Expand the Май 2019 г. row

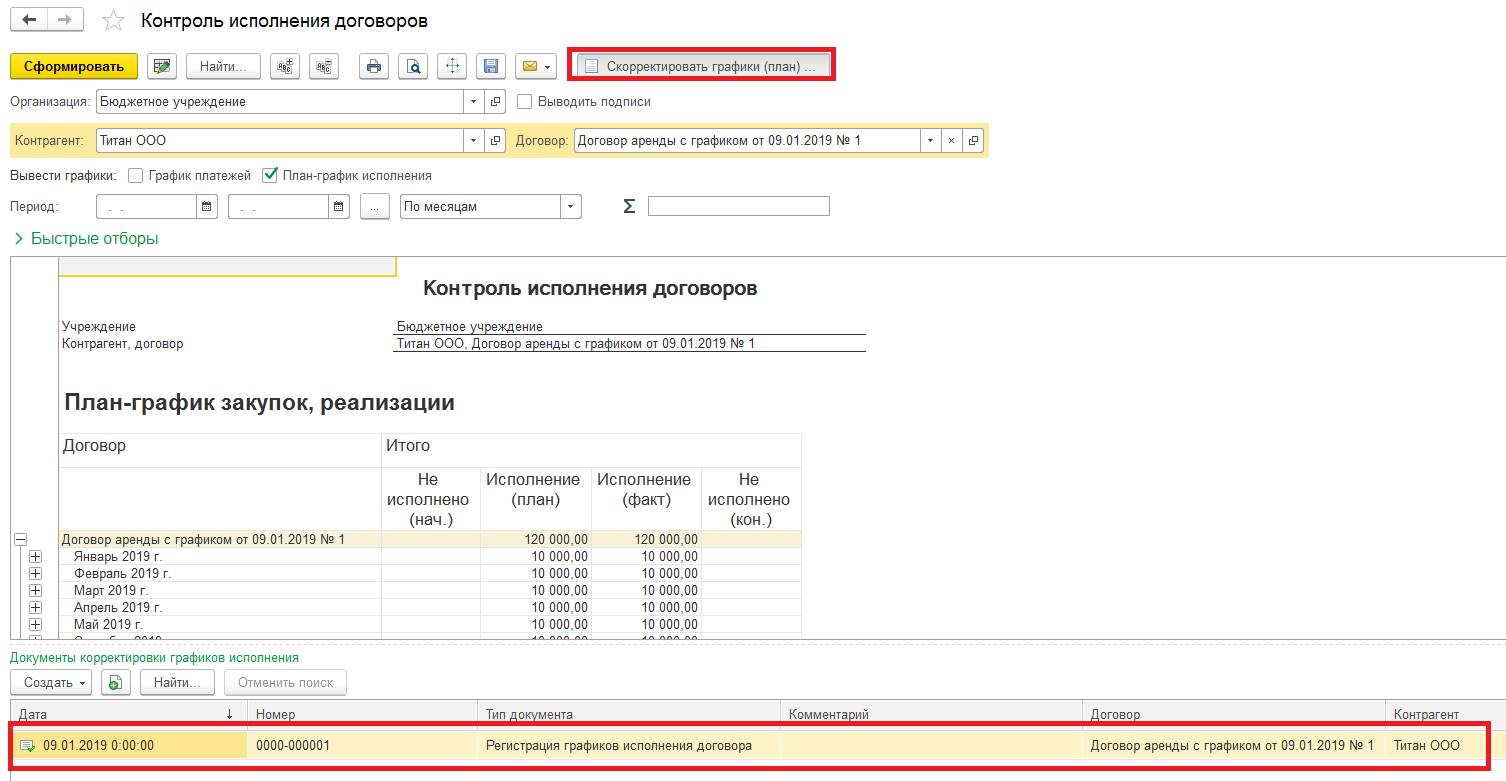click(x=36, y=624)
